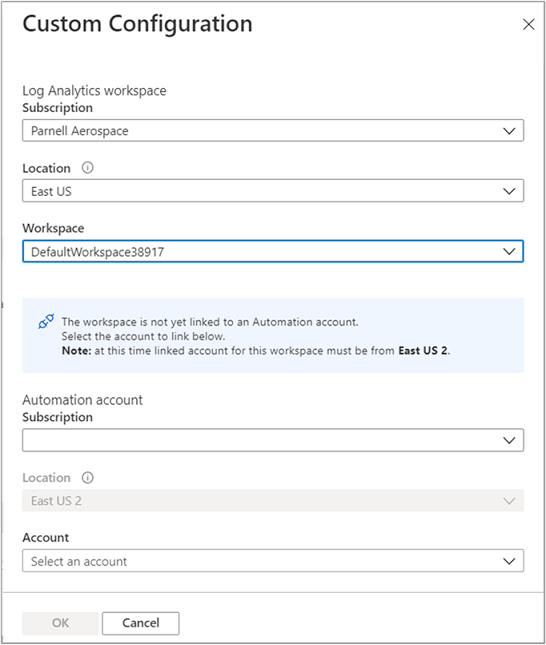Click chevron arrow on East US dropdown
546x645 pixels.
point(509,191)
